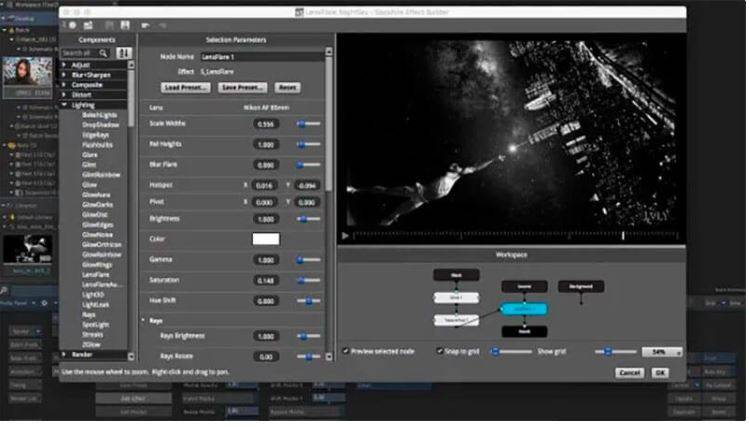Click the sort components icon beside search
This screenshot has height=427, width=749.
point(124,52)
